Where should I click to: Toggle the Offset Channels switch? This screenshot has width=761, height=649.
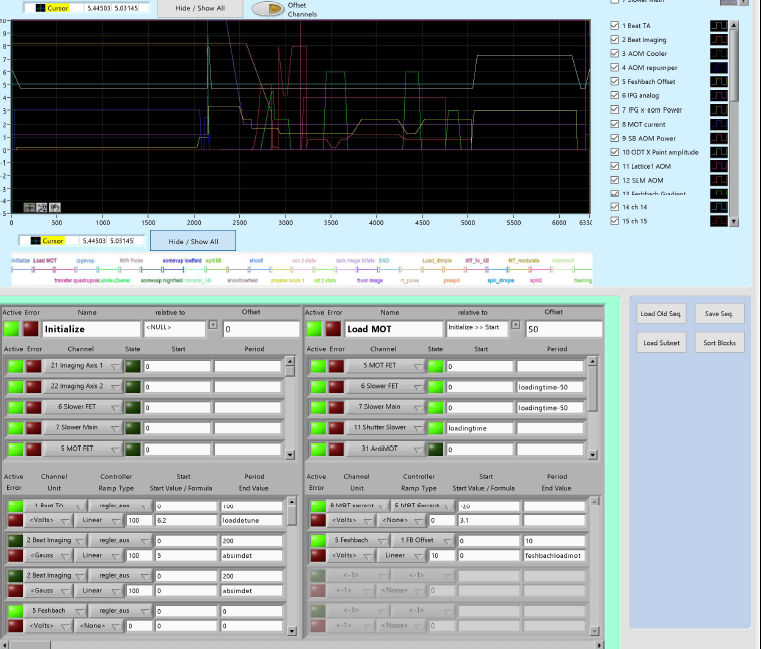(x=266, y=9)
